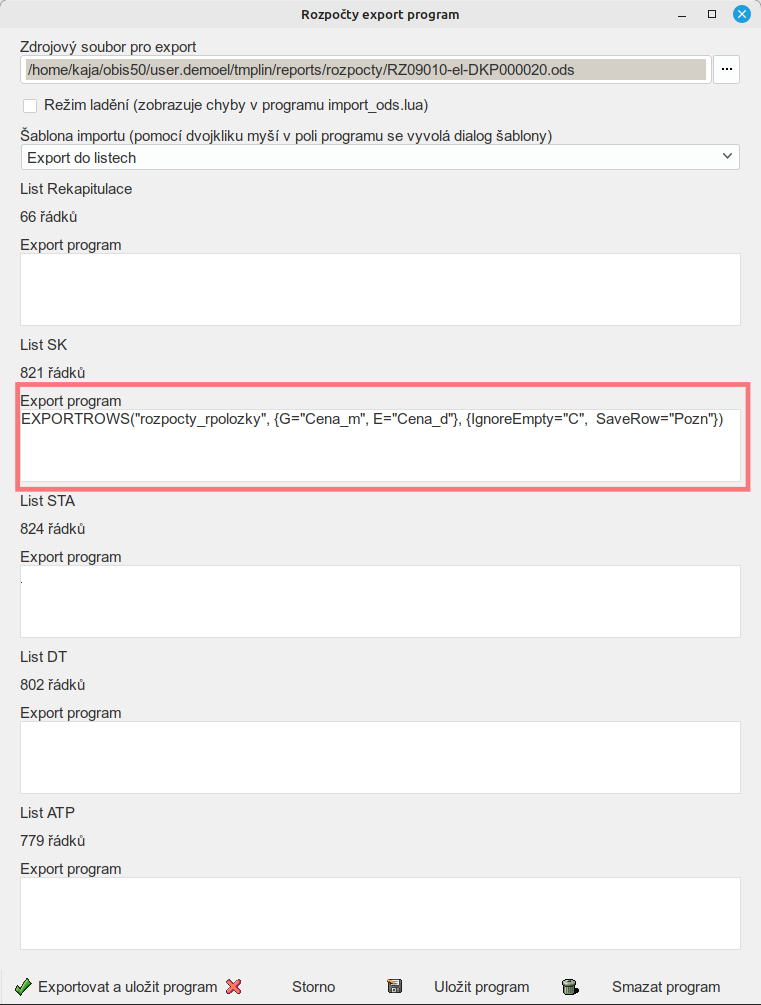This screenshot has height=1005, width=761.
Task: Select the List ATP export program box
Action: (x=380, y=913)
